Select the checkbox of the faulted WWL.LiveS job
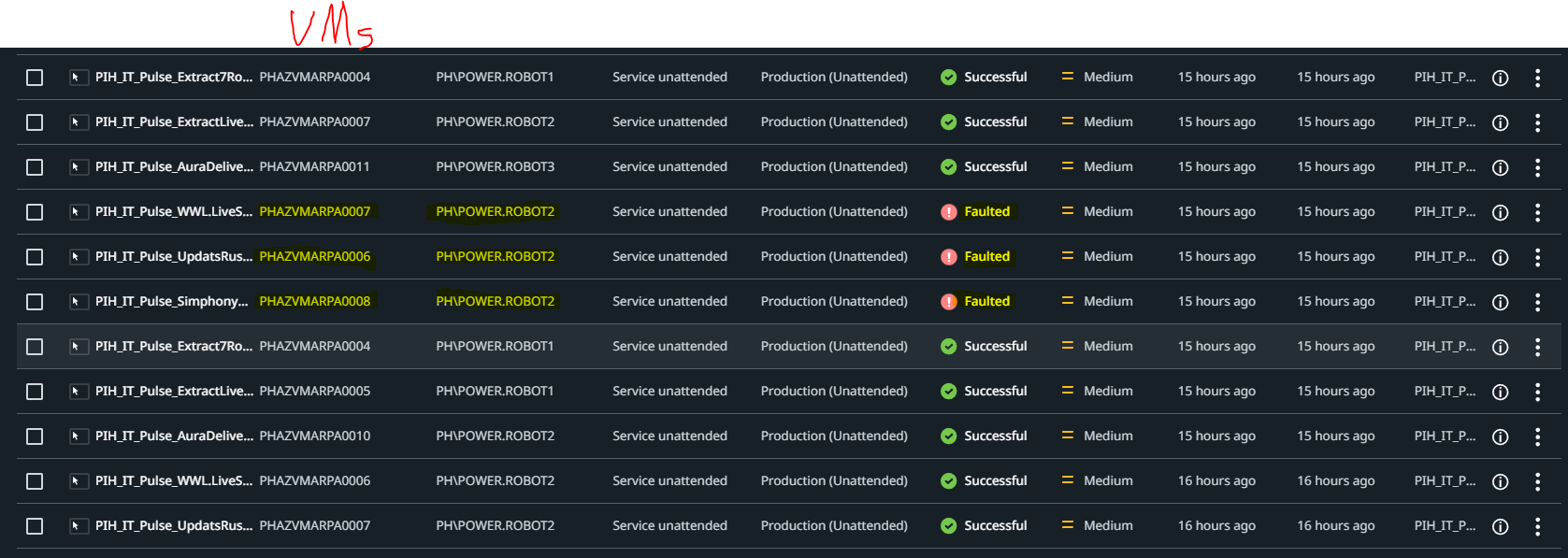This screenshot has width=1568, height=558. pyautogui.click(x=35, y=212)
